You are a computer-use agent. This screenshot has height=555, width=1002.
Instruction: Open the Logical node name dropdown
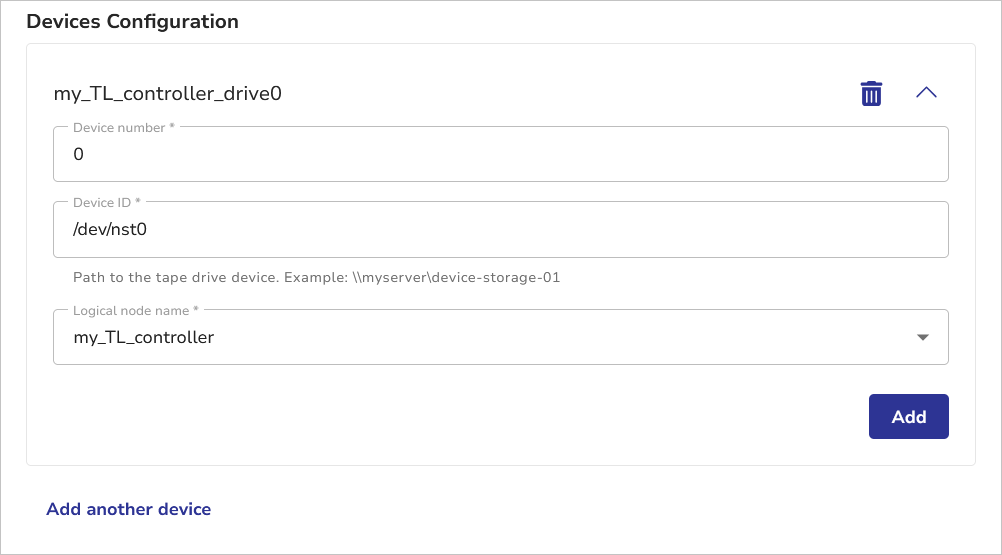[500, 337]
